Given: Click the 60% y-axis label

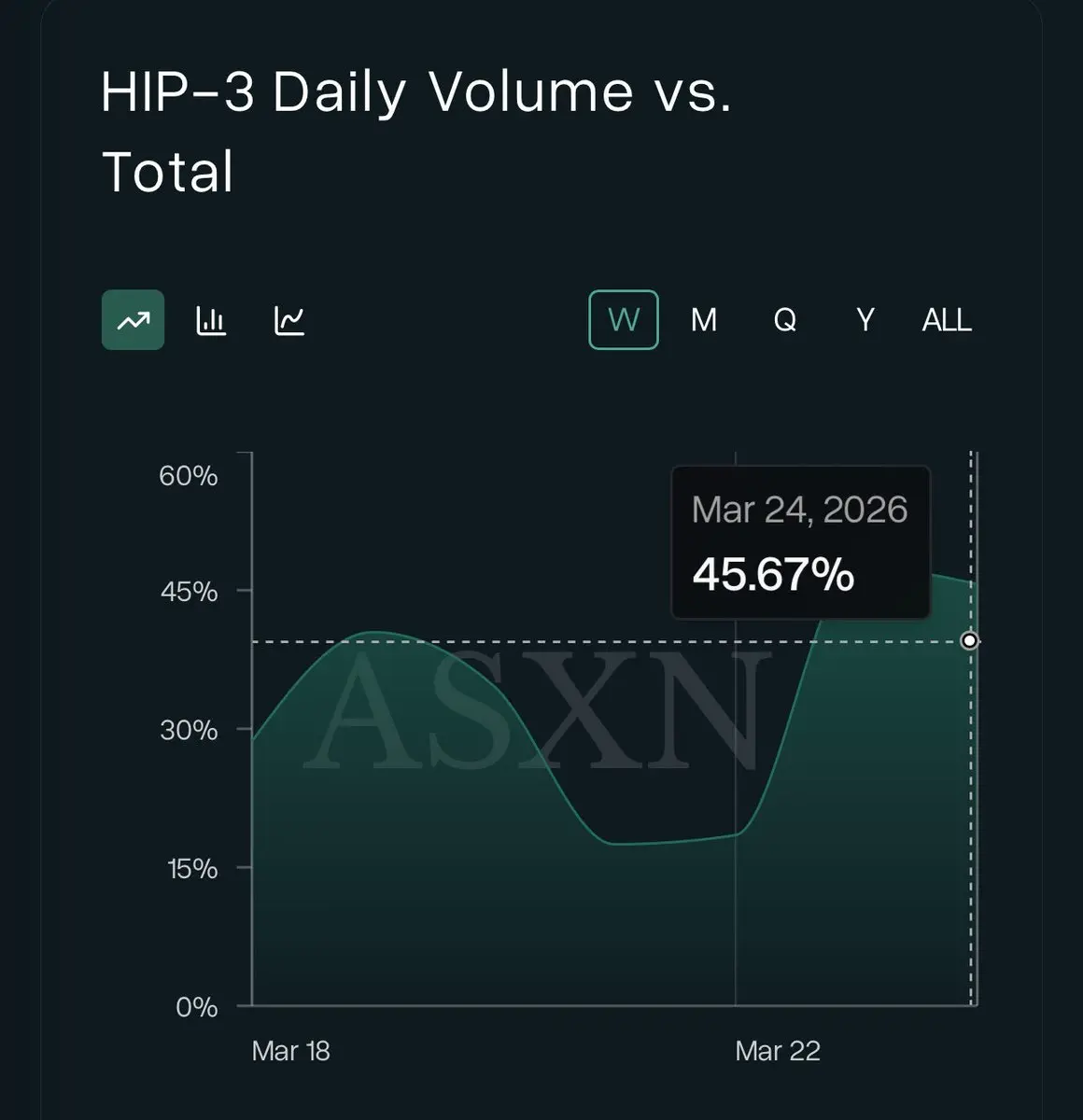Looking at the screenshot, I should 189,476.
